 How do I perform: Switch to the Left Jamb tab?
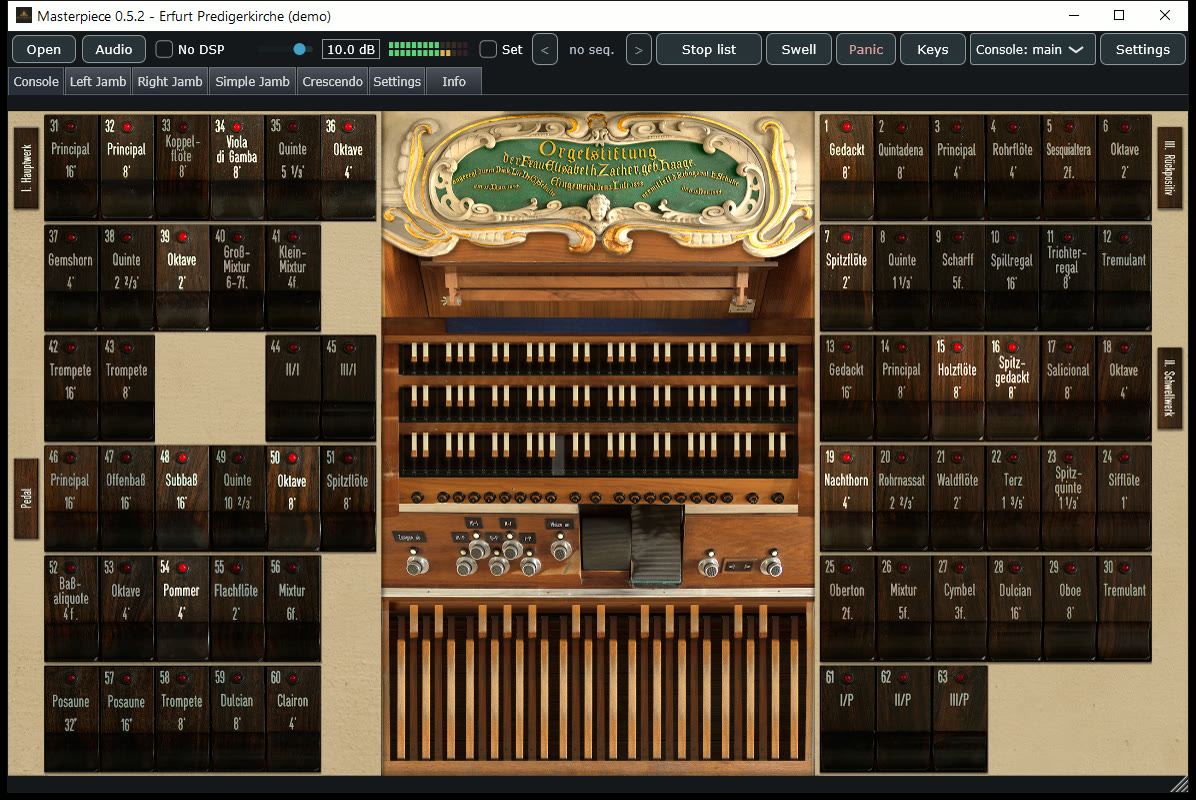98,82
